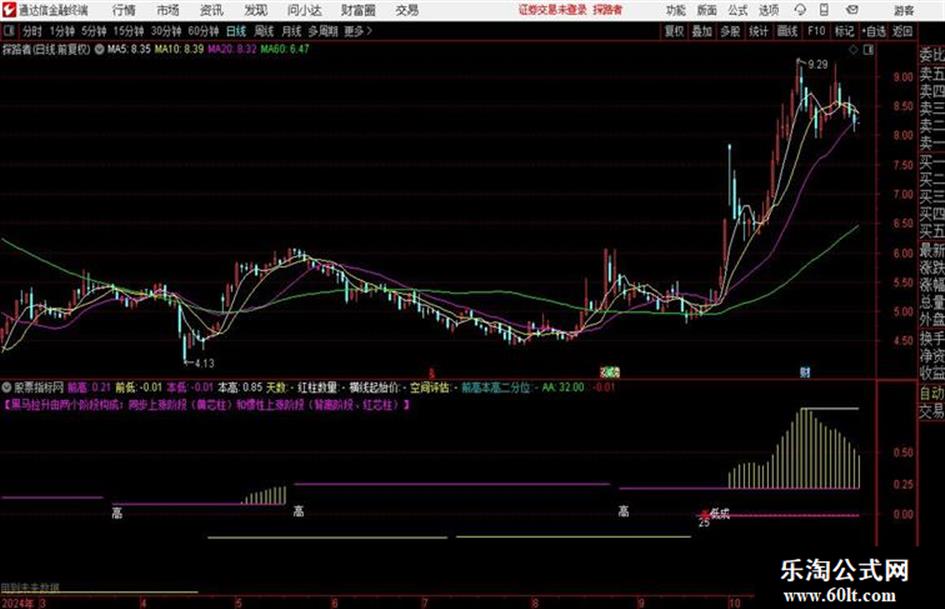The image size is (945, 609).
Task: Click the MA10: 8.39 label
Action: pos(179,49)
